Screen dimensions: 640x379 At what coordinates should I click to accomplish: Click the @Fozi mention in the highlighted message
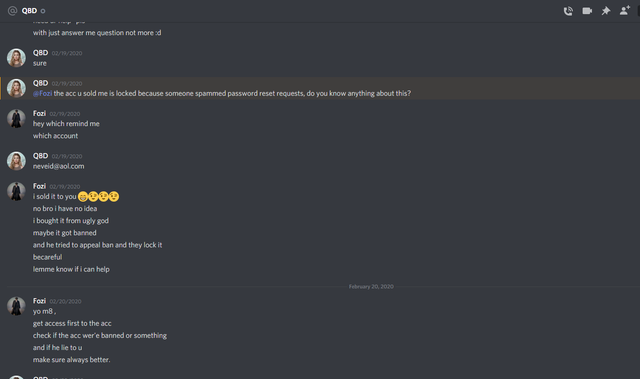pyautogui.click(x=42, y=93)
